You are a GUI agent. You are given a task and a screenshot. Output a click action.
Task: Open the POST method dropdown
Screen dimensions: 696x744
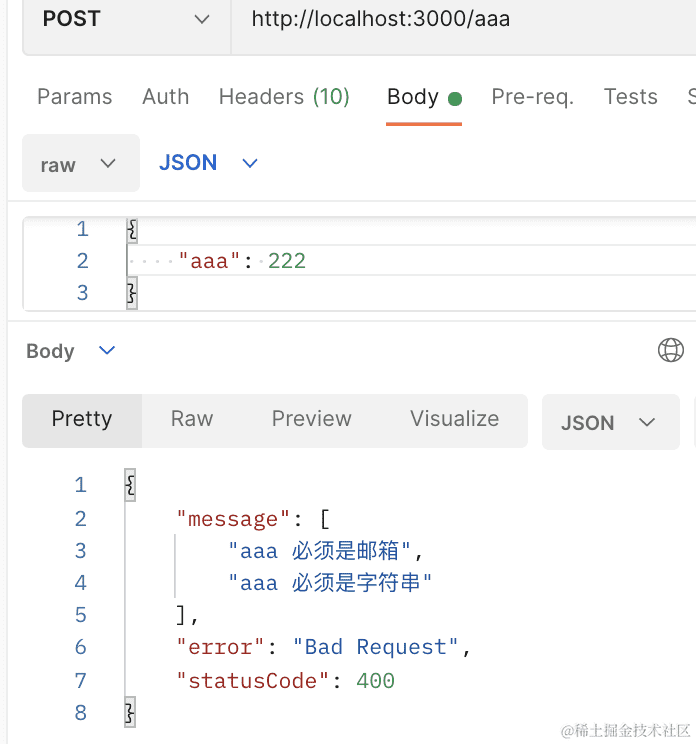[126, 19]
